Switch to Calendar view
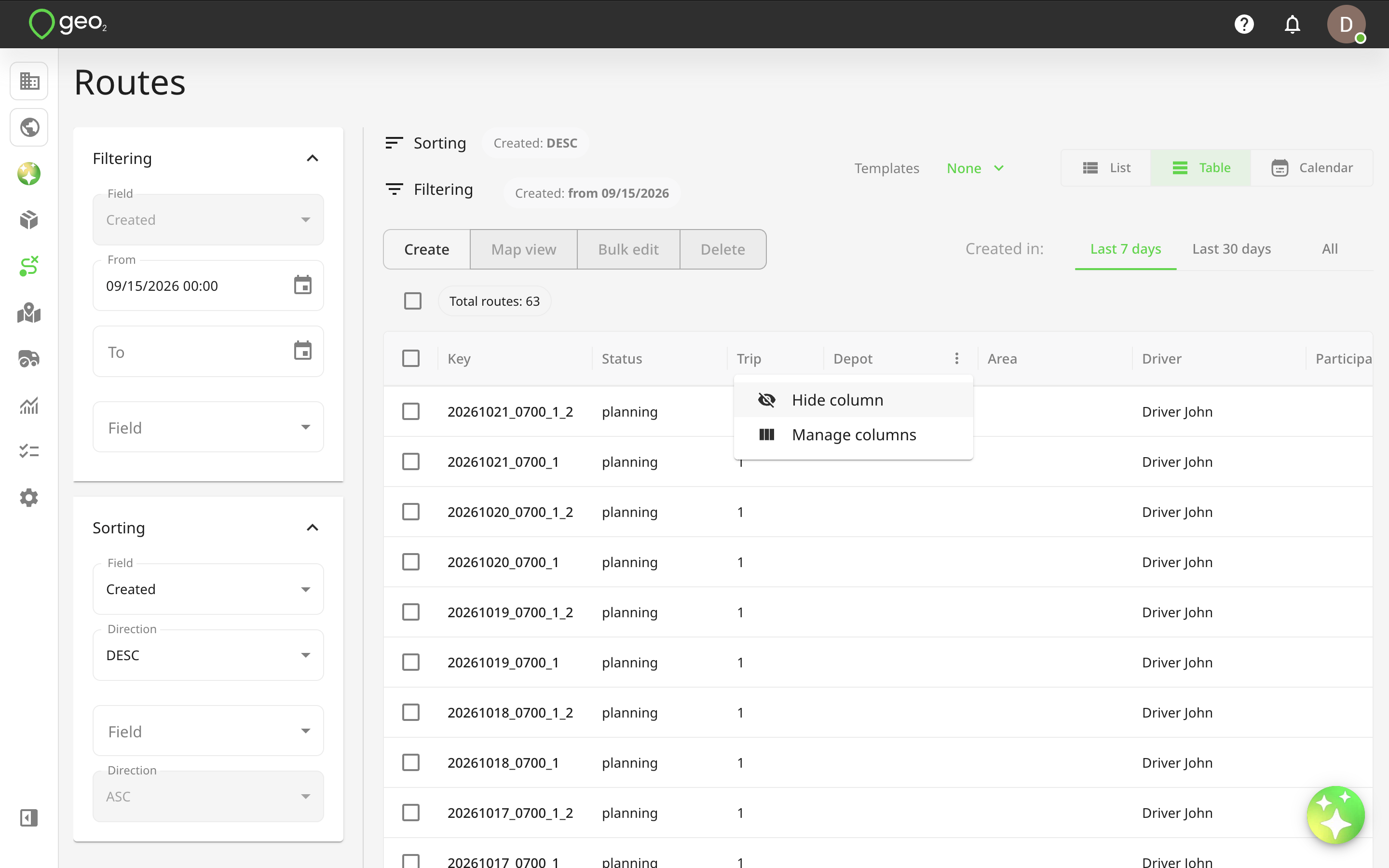The width and height of the screenshot is (1389, 868). [1312, 168]
